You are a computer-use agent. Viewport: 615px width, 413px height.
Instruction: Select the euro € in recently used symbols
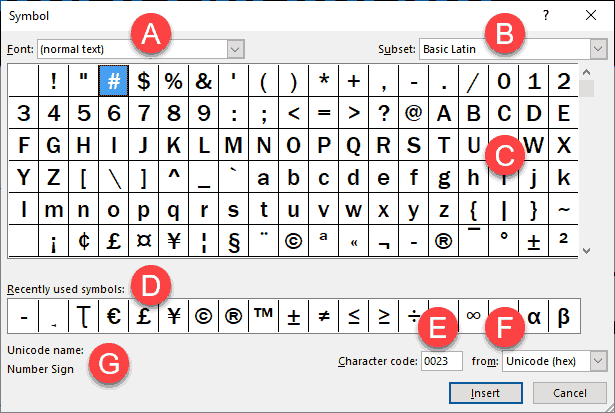113,316
